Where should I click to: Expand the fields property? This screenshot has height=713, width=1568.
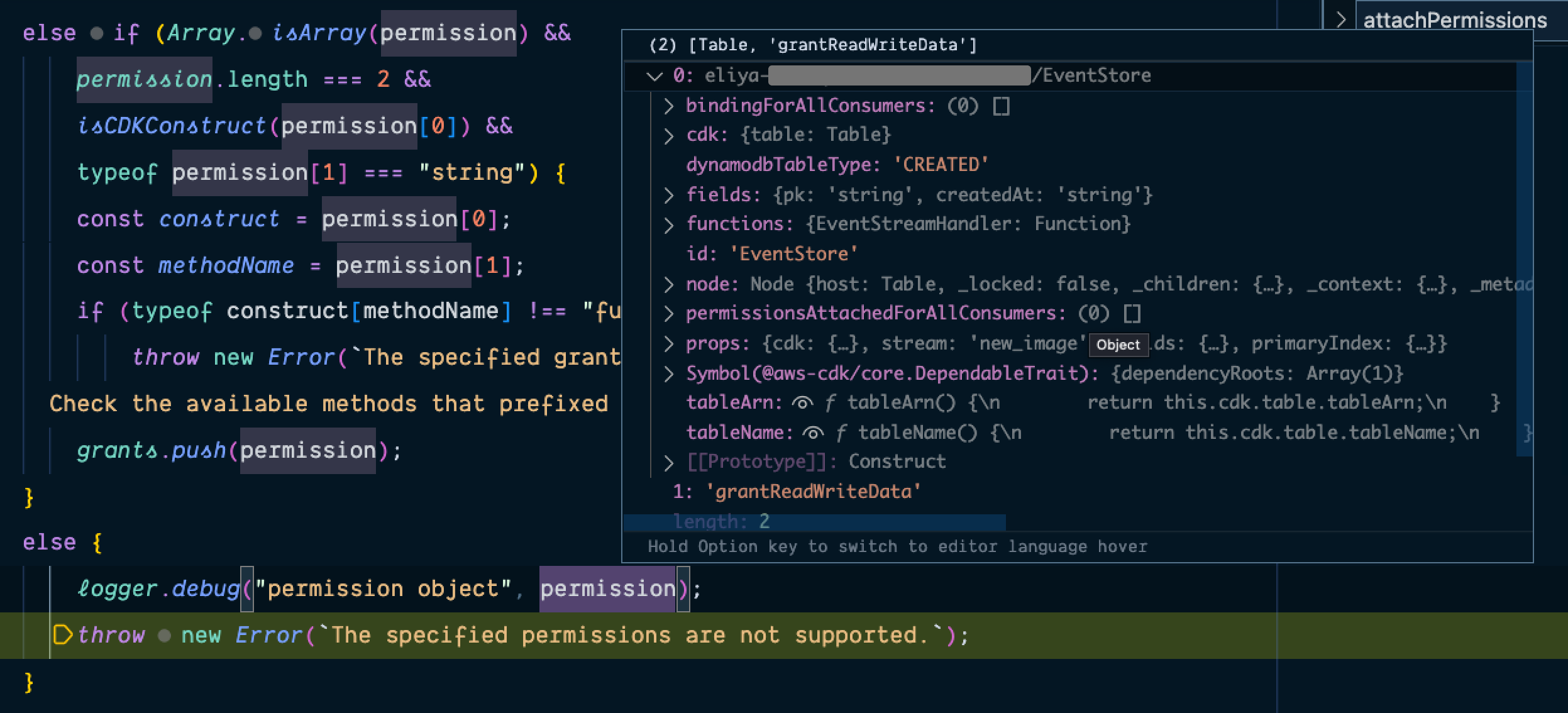669,194
